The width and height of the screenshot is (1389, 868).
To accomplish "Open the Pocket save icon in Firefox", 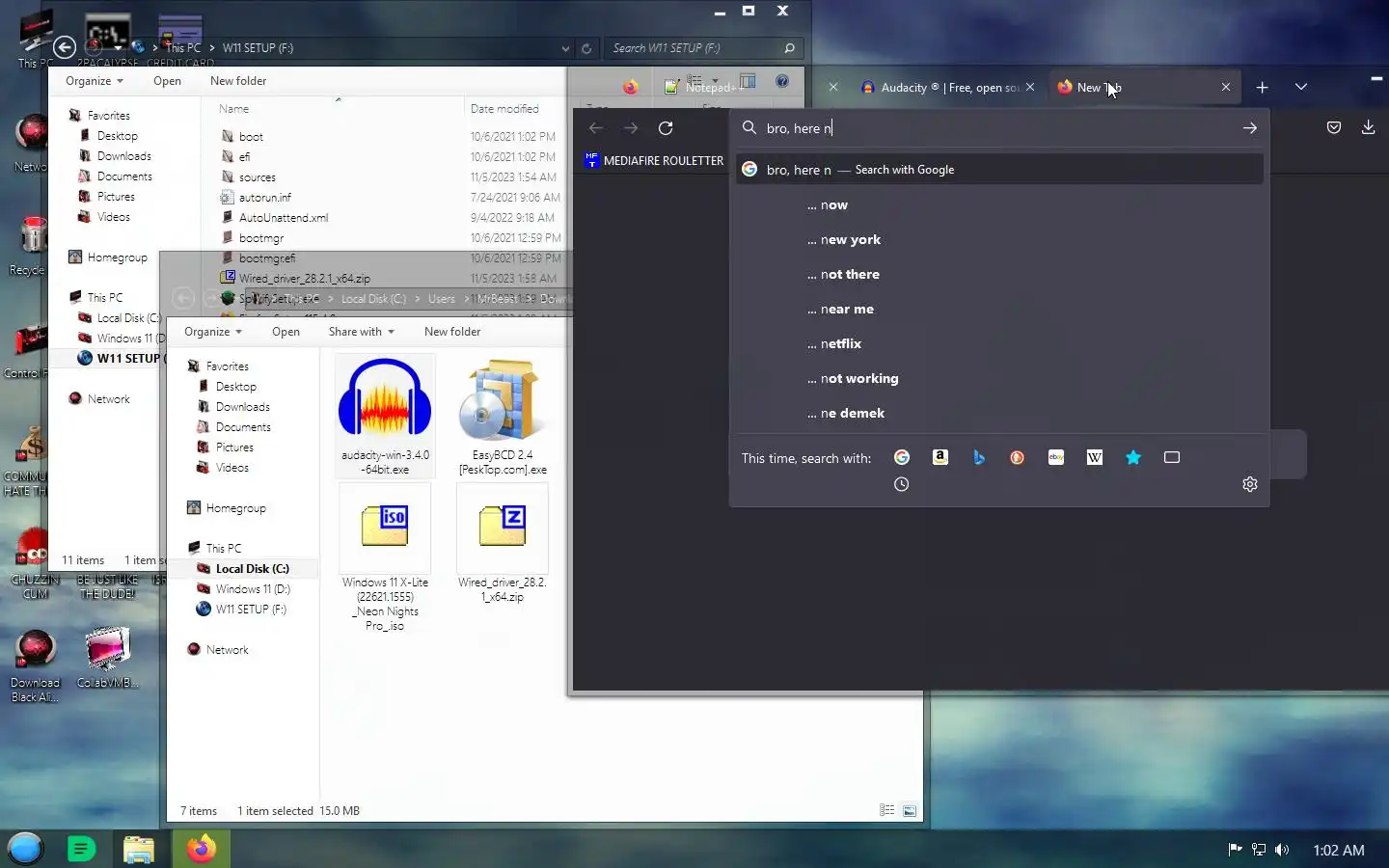I will click(x=1334, y=127).
